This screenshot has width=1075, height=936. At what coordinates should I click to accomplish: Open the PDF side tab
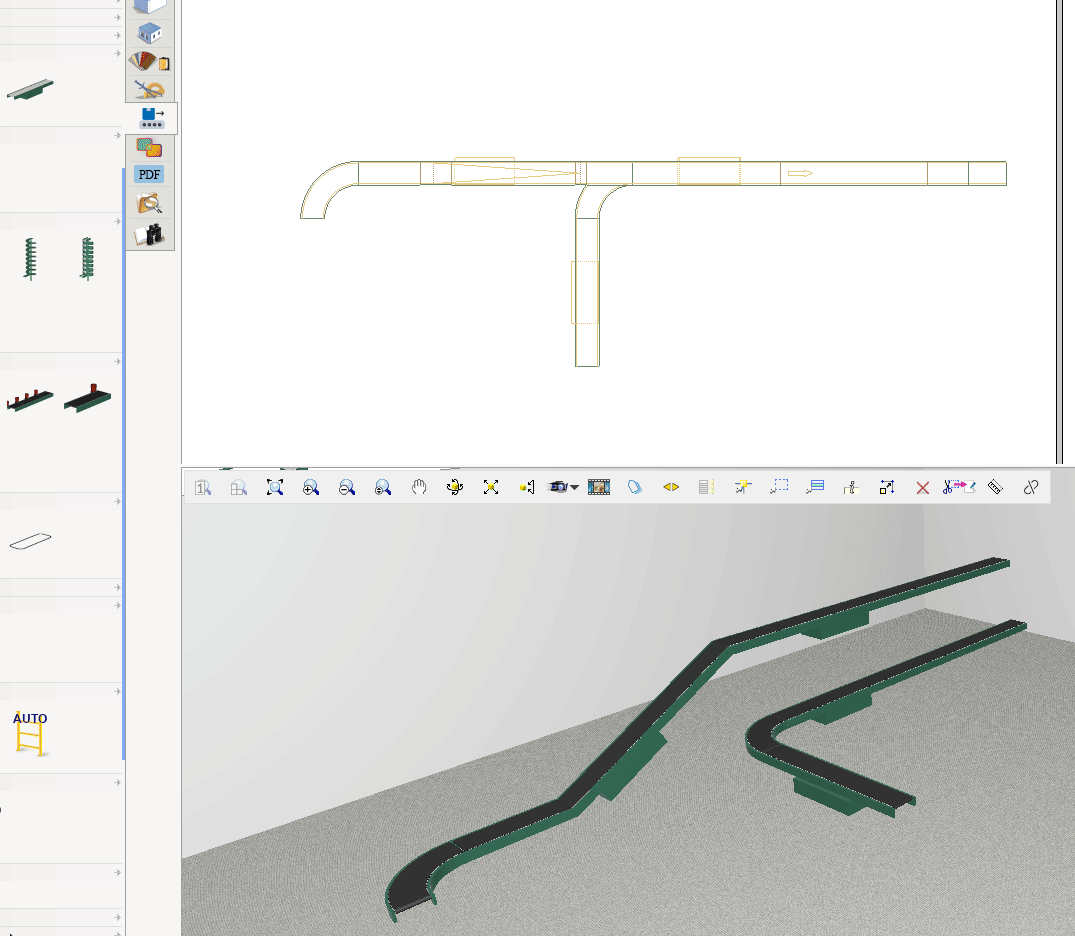[149, 174]
